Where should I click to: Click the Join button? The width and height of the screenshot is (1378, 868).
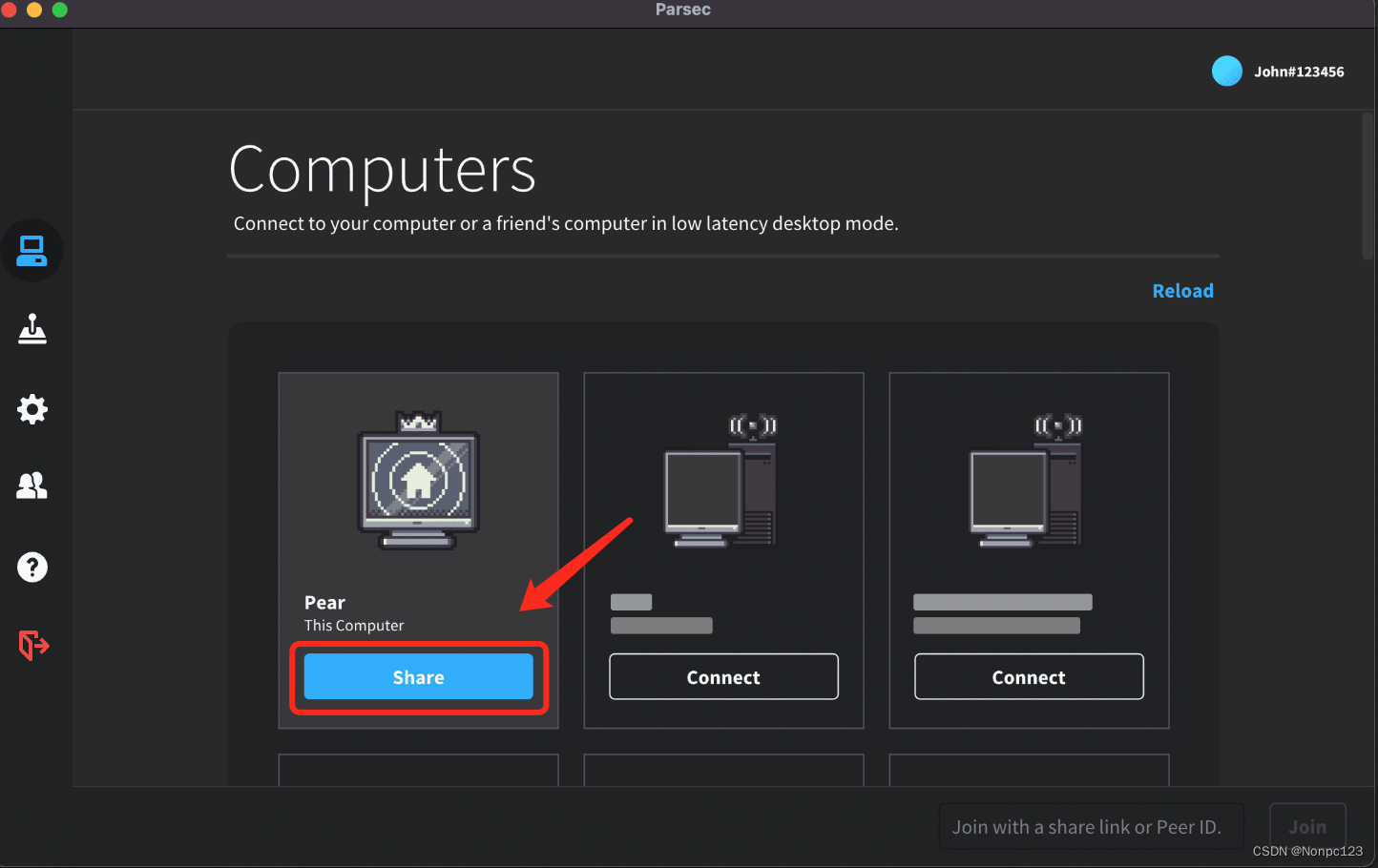click(1307, 827)
